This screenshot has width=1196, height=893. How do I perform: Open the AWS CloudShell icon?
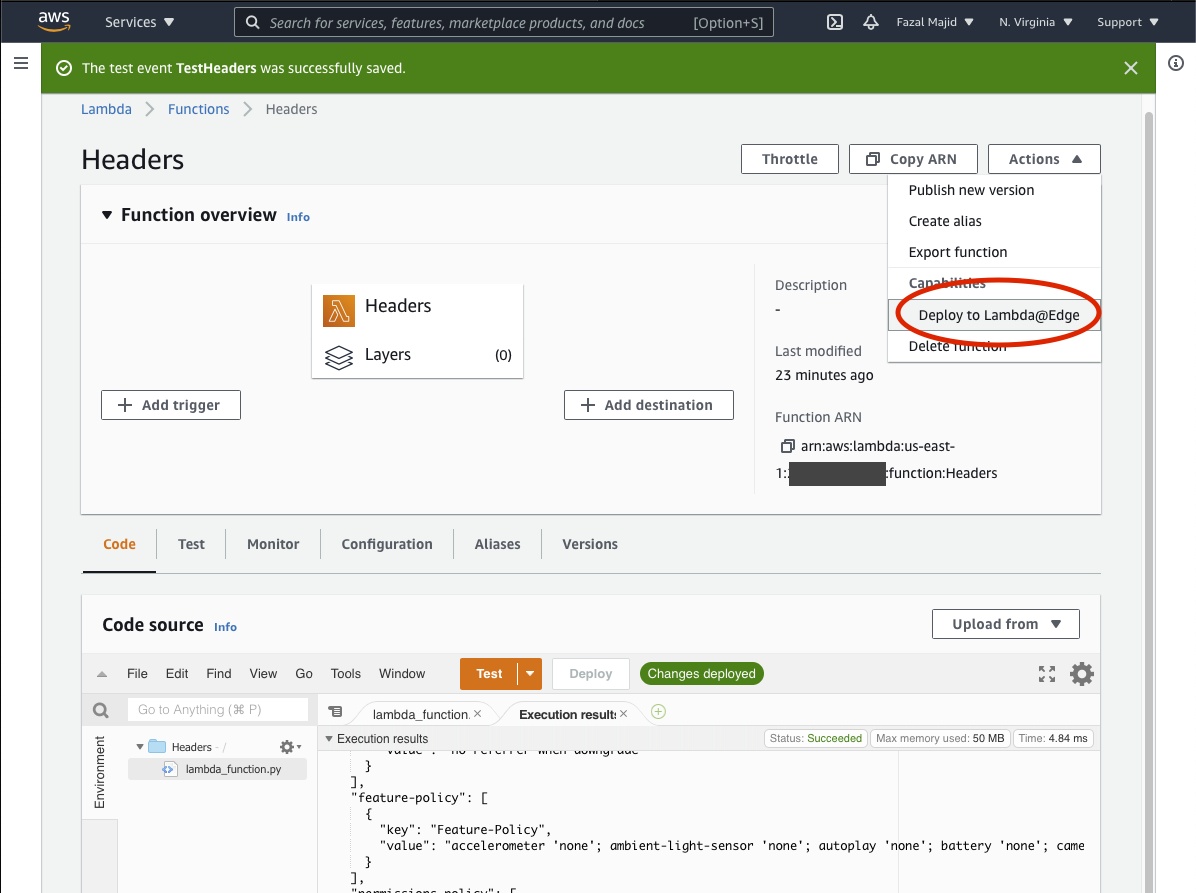click(x=835, y=22)
